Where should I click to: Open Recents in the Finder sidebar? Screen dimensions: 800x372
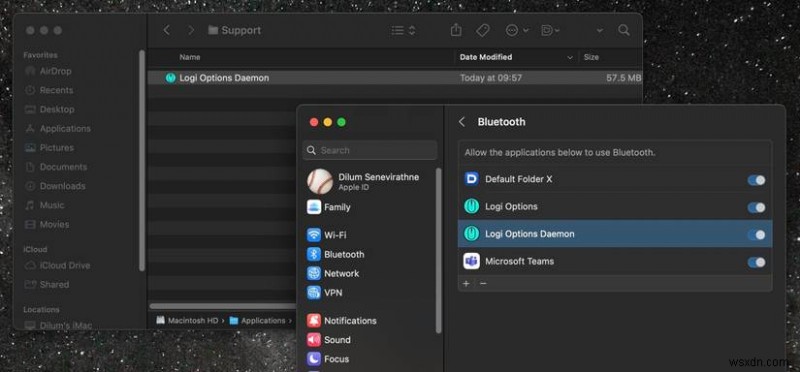(x=49, y=90)
